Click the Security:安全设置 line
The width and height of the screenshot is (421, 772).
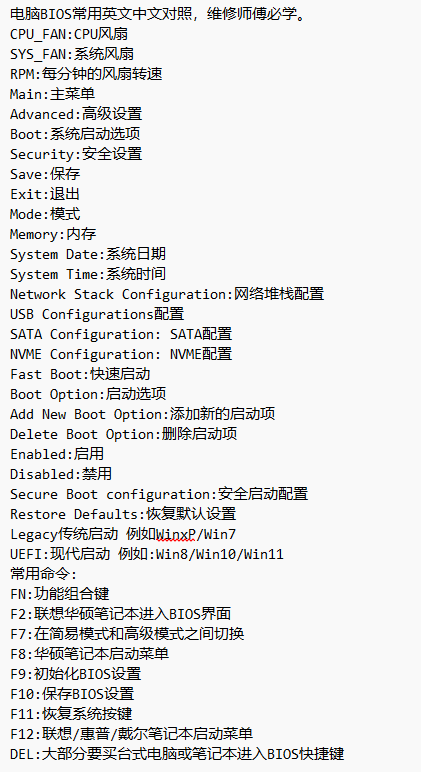tap(76, 154)
